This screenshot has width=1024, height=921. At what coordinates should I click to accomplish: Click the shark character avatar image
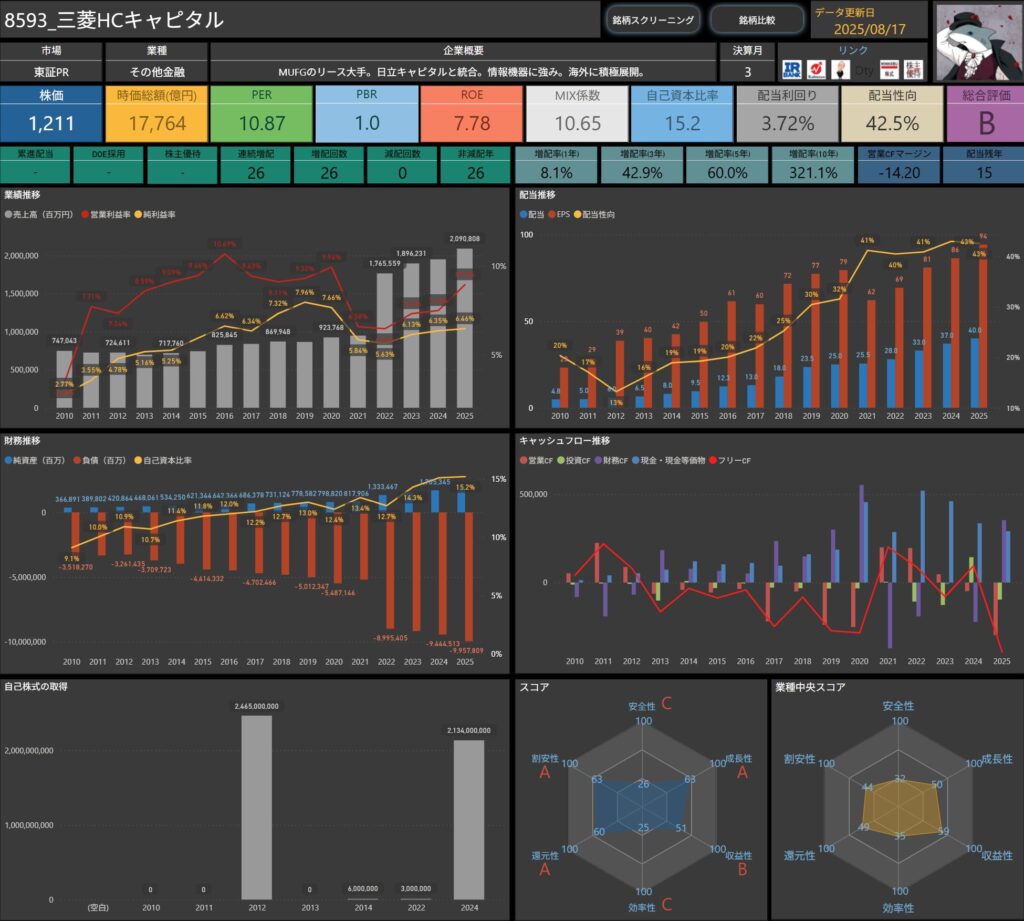(980, 42)
